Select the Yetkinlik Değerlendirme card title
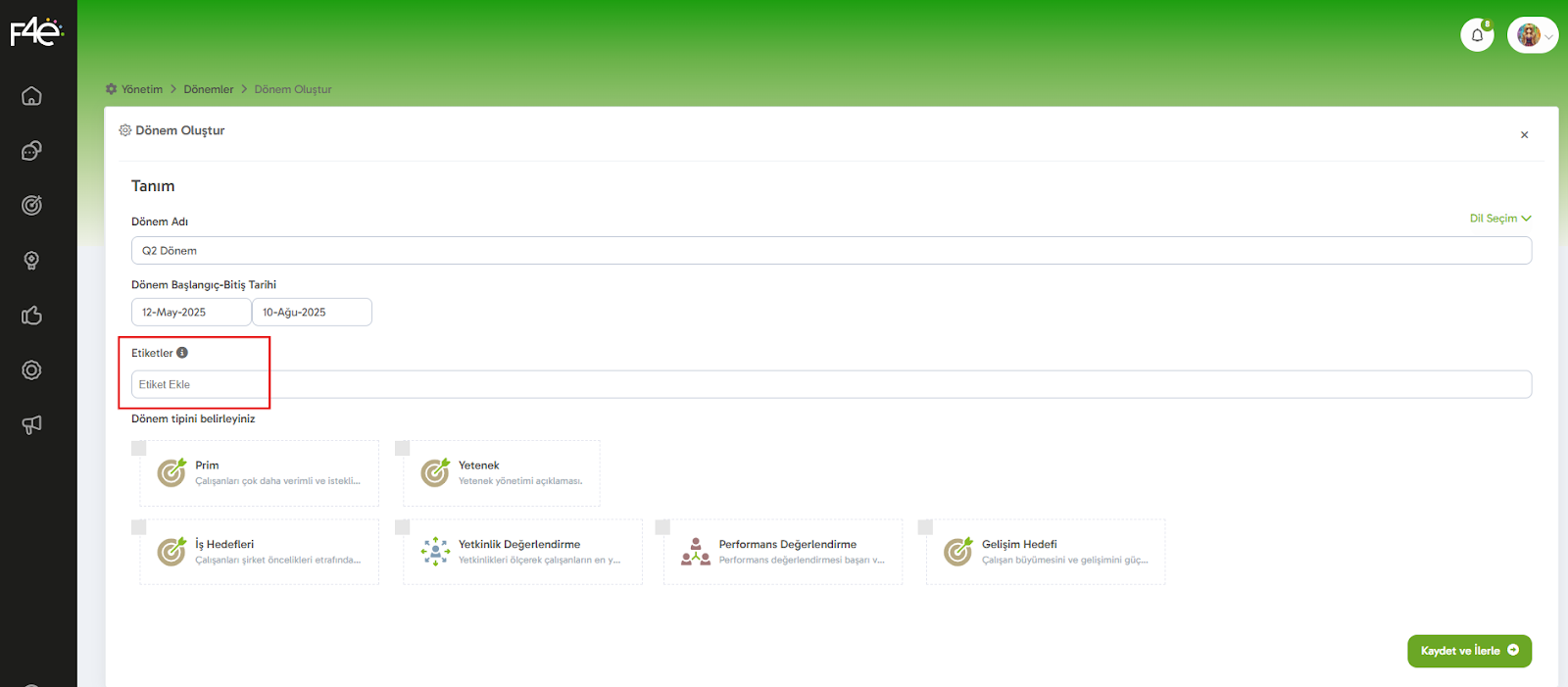Viewport: 1568px width, 687px height. coord(519,545)
